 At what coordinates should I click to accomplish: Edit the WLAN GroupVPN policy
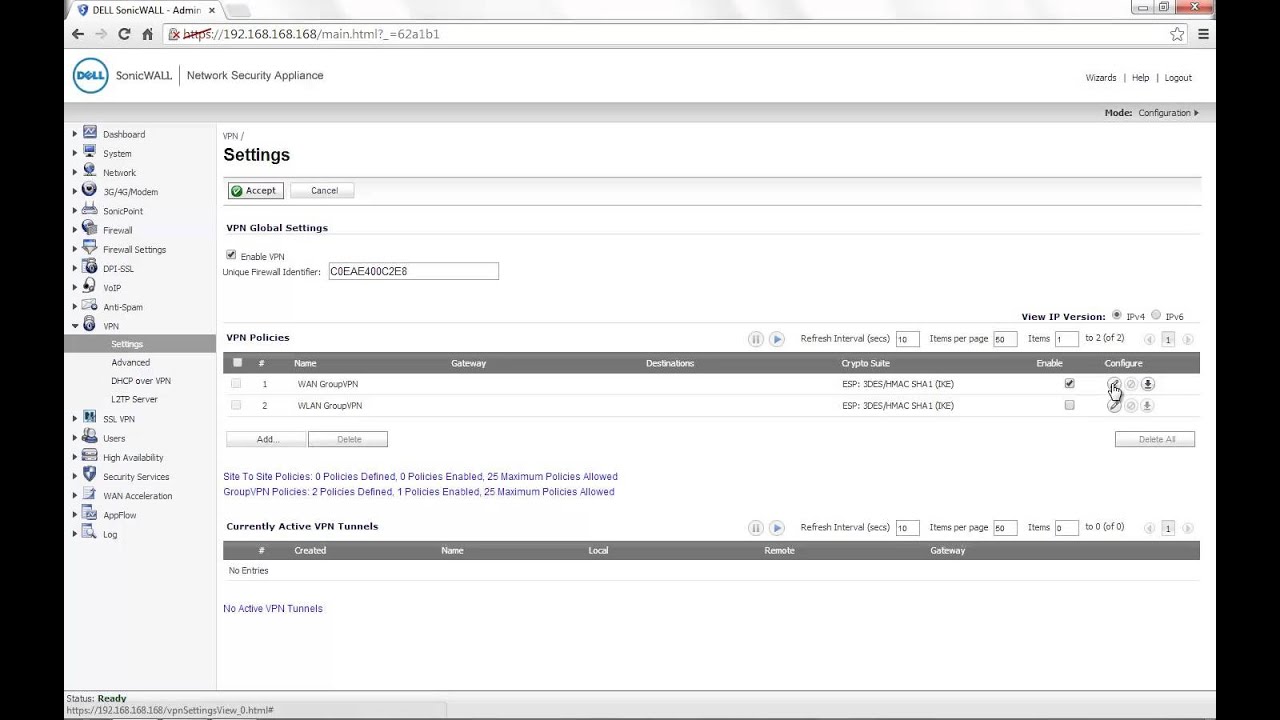coord(1114,406)
